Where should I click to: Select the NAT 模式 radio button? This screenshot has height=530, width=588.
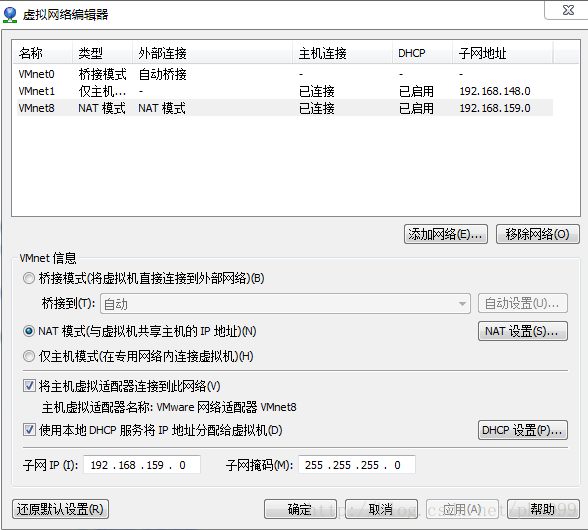pos(29,331)
